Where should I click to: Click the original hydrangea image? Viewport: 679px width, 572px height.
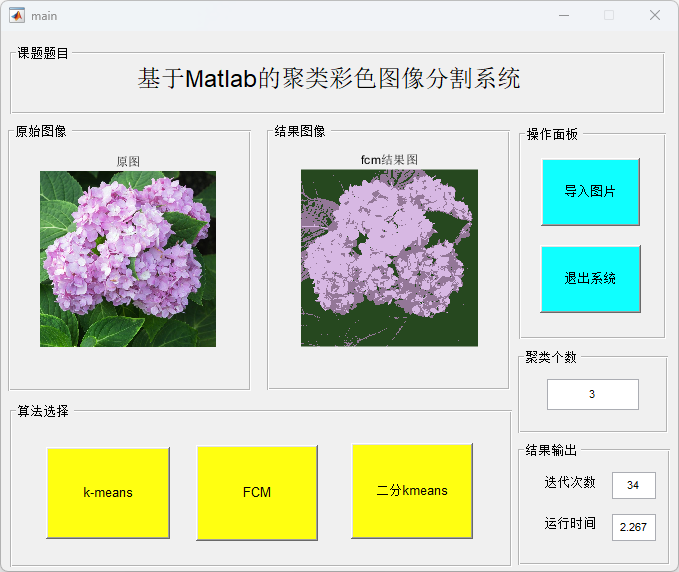128,259
